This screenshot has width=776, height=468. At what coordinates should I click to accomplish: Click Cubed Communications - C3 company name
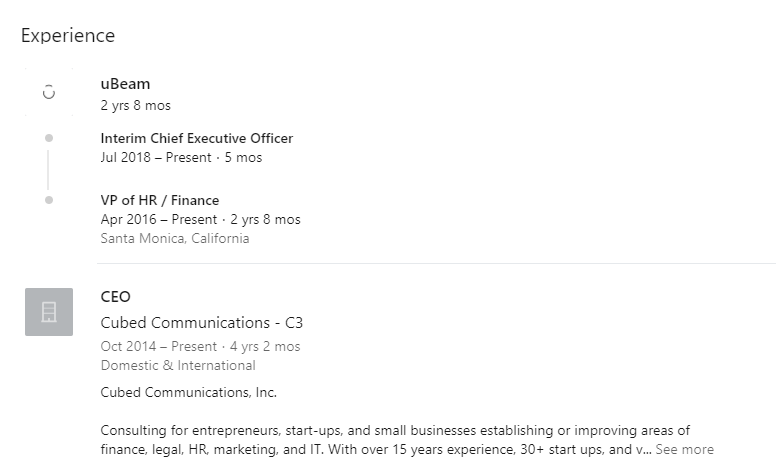[201, 323]
